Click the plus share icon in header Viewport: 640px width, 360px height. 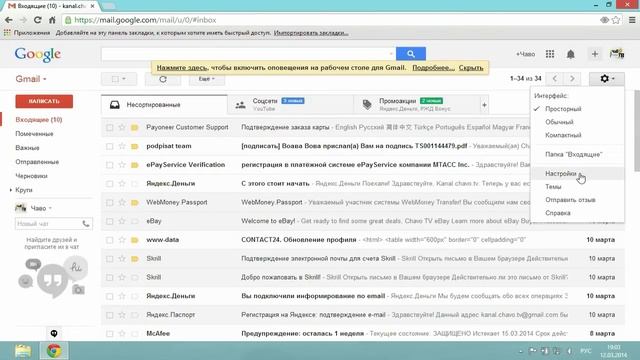pyautogui.click(x=595, y=54)
